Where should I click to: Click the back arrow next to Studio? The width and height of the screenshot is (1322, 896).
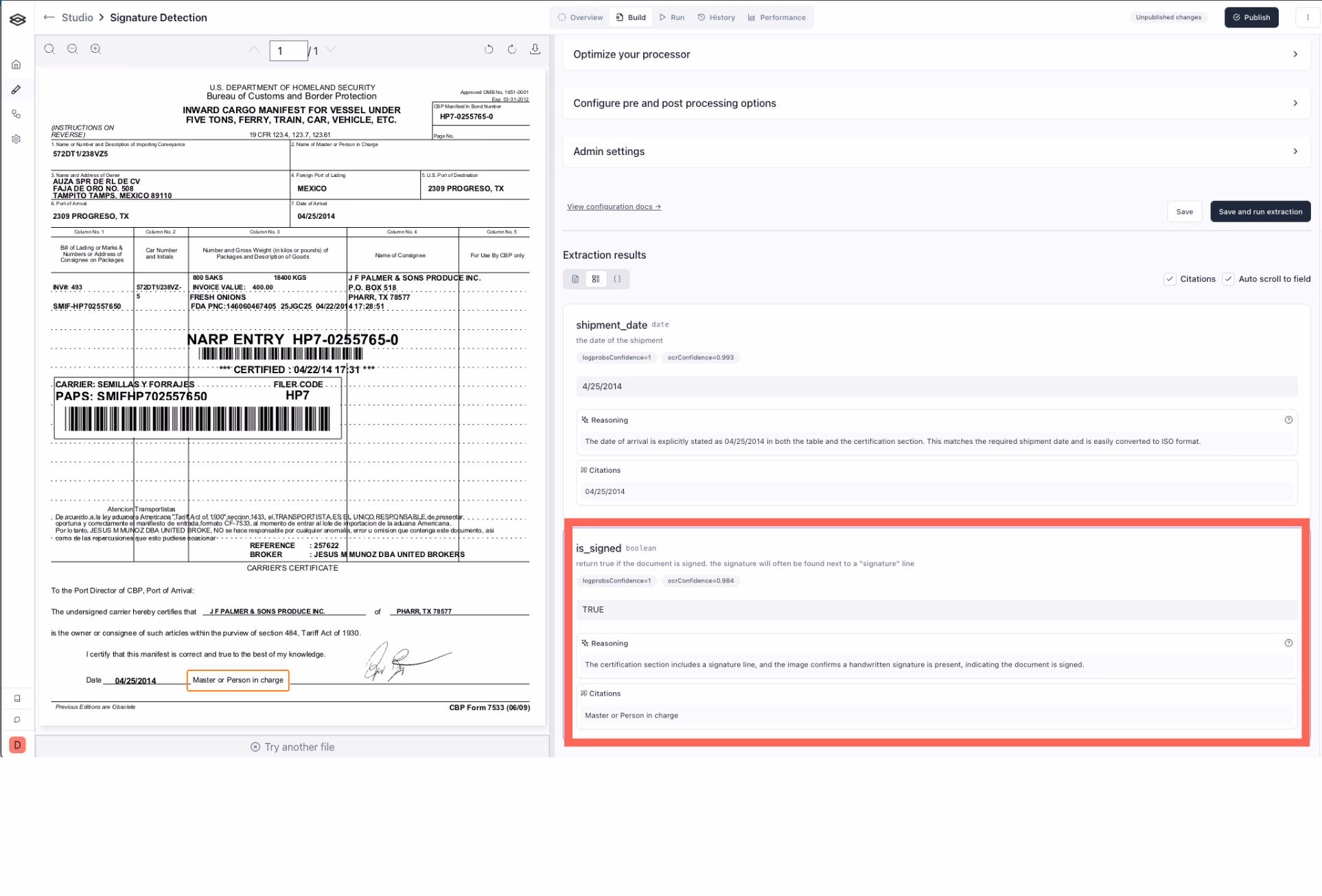pos(49,17)
